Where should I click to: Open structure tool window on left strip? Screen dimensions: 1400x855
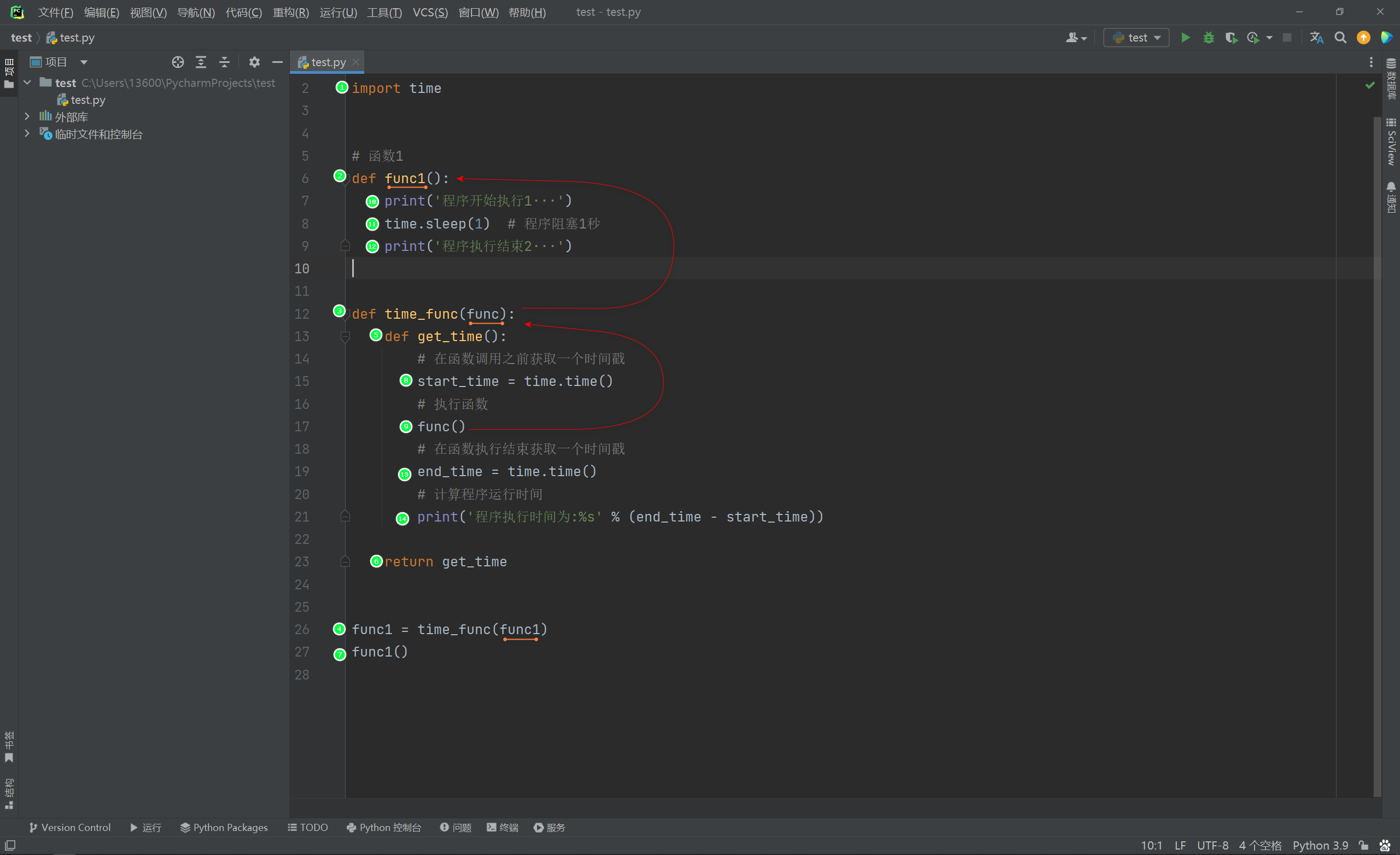9,794
